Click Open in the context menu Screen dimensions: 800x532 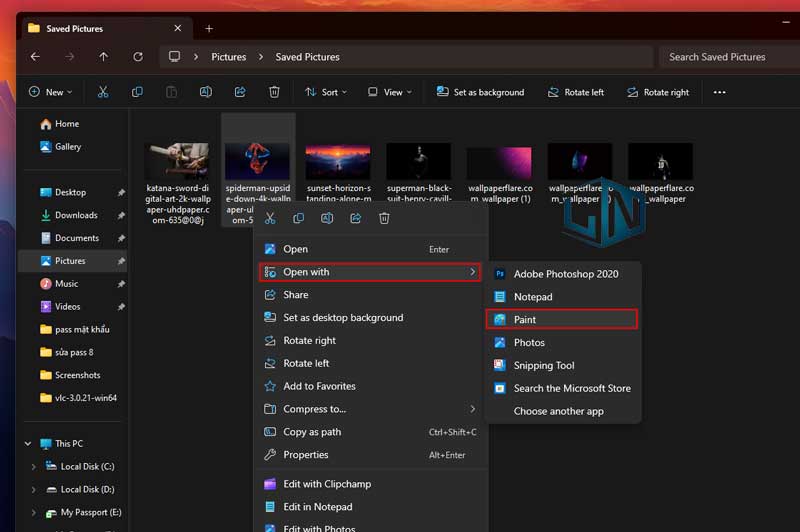pyautogui.click(x=370, y=249)
